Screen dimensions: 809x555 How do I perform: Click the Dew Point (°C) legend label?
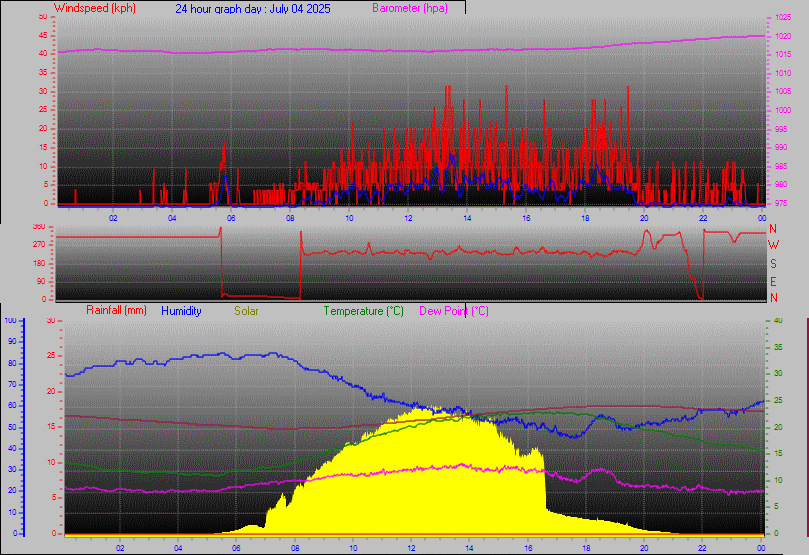point(454,311)
